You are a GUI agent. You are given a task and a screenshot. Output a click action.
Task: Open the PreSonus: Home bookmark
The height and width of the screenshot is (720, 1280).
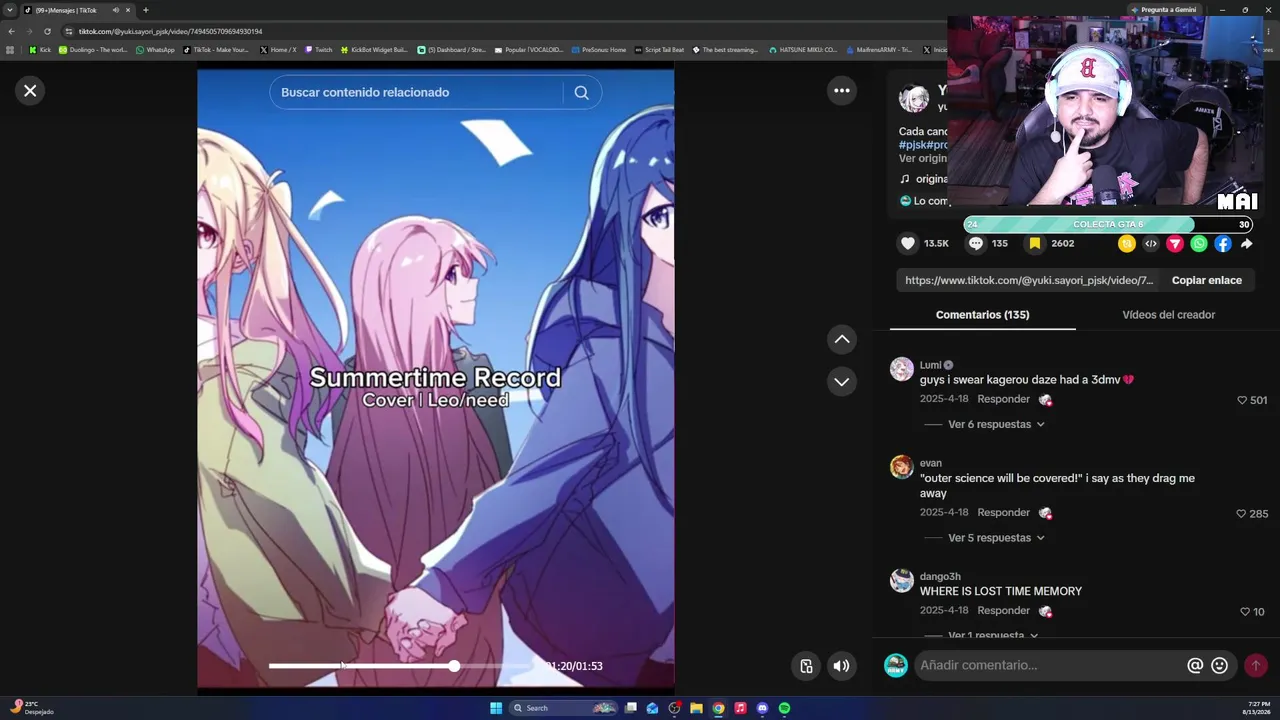[x=599, y=50]
